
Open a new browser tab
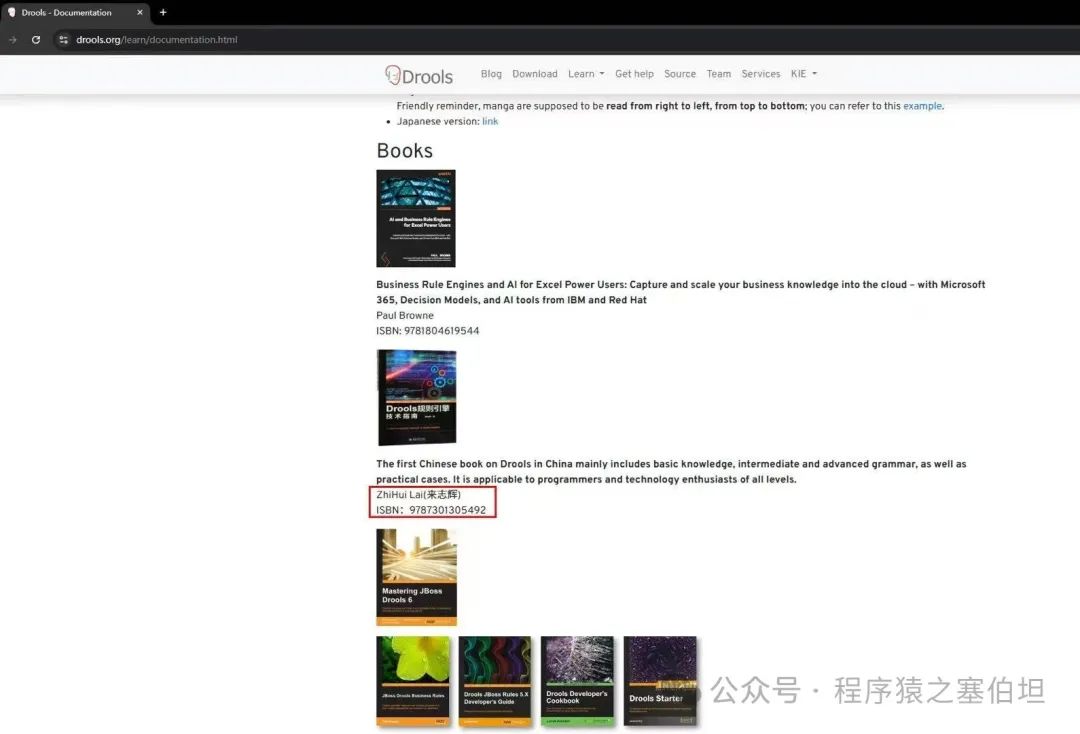[163, 12]
